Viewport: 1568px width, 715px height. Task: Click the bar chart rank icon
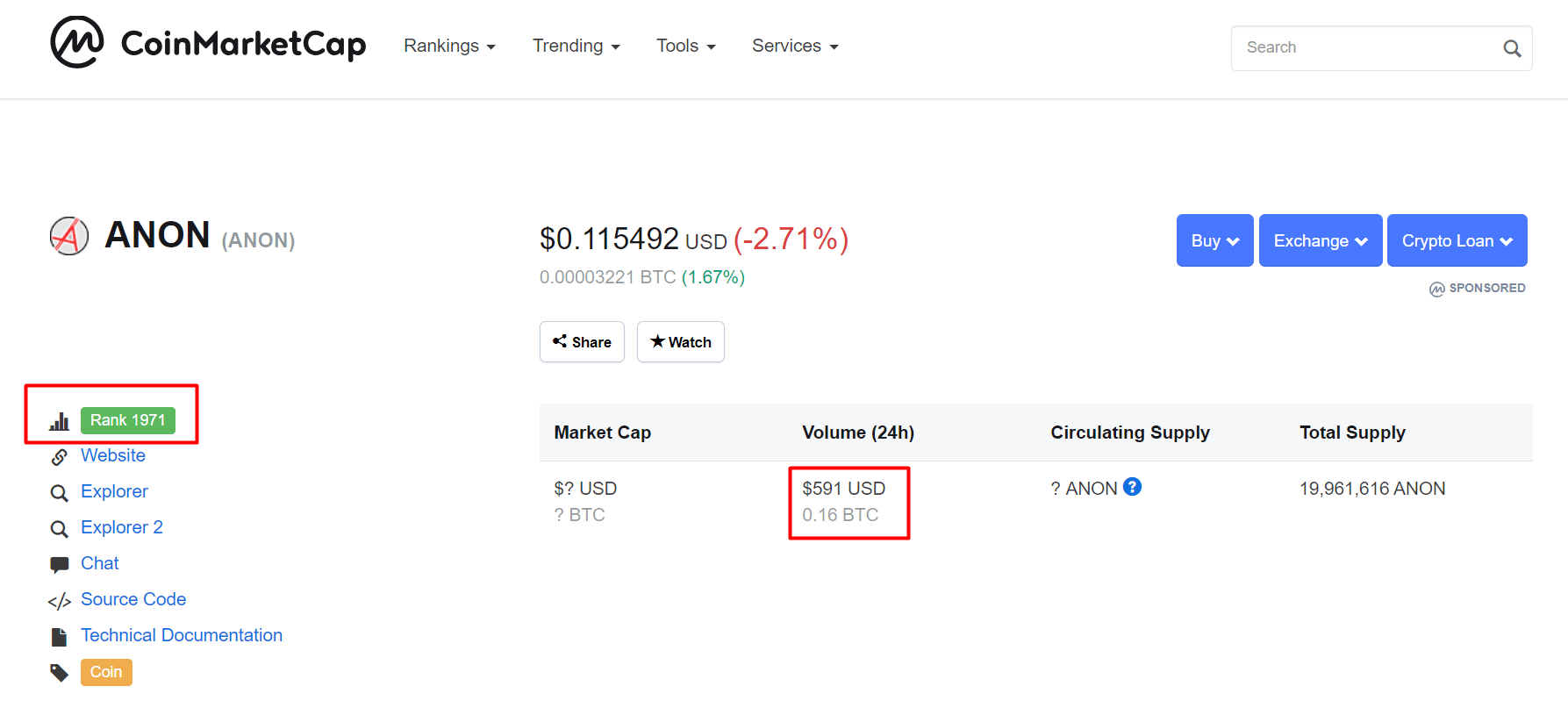click(59, 421)
